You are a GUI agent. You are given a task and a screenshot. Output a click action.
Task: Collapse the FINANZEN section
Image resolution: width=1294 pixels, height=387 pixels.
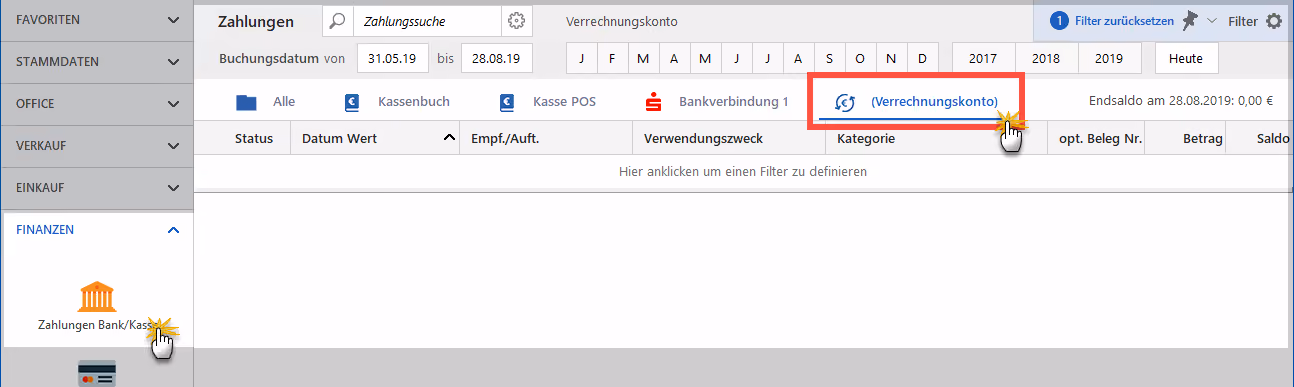click(x=96, y=229)
